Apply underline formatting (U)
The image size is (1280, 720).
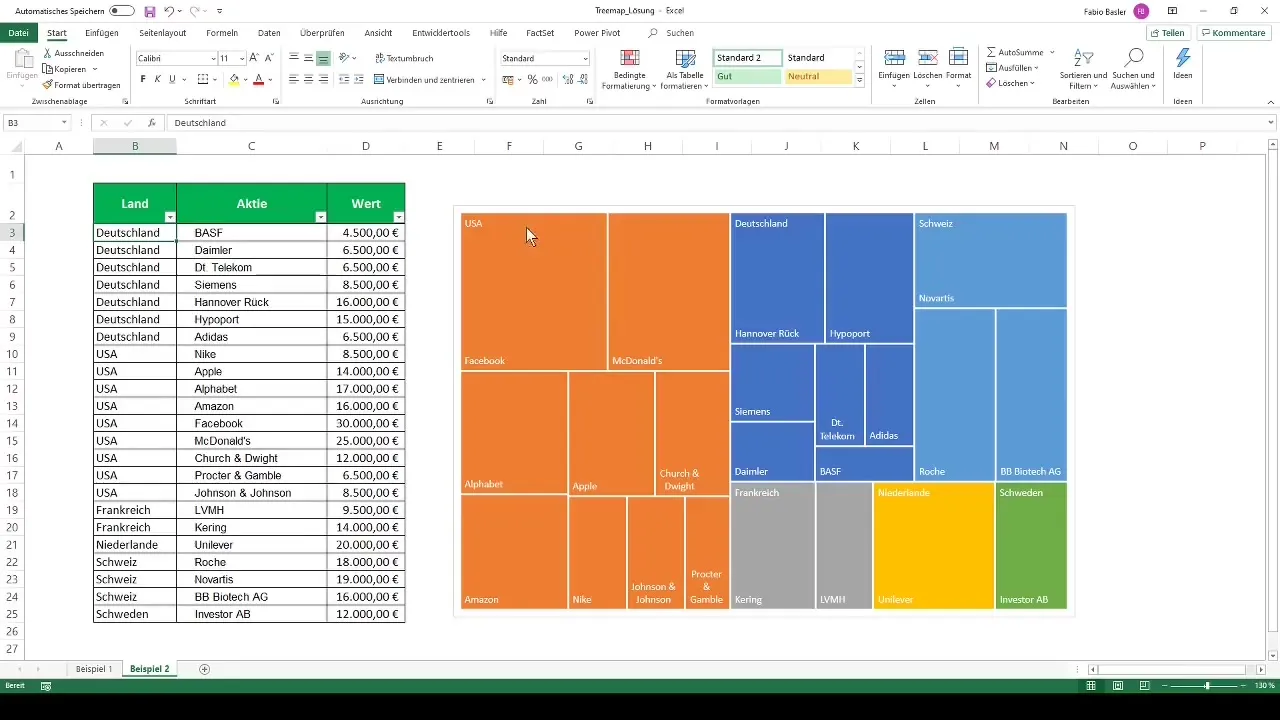pyautogui.click(x=172, y=79)
